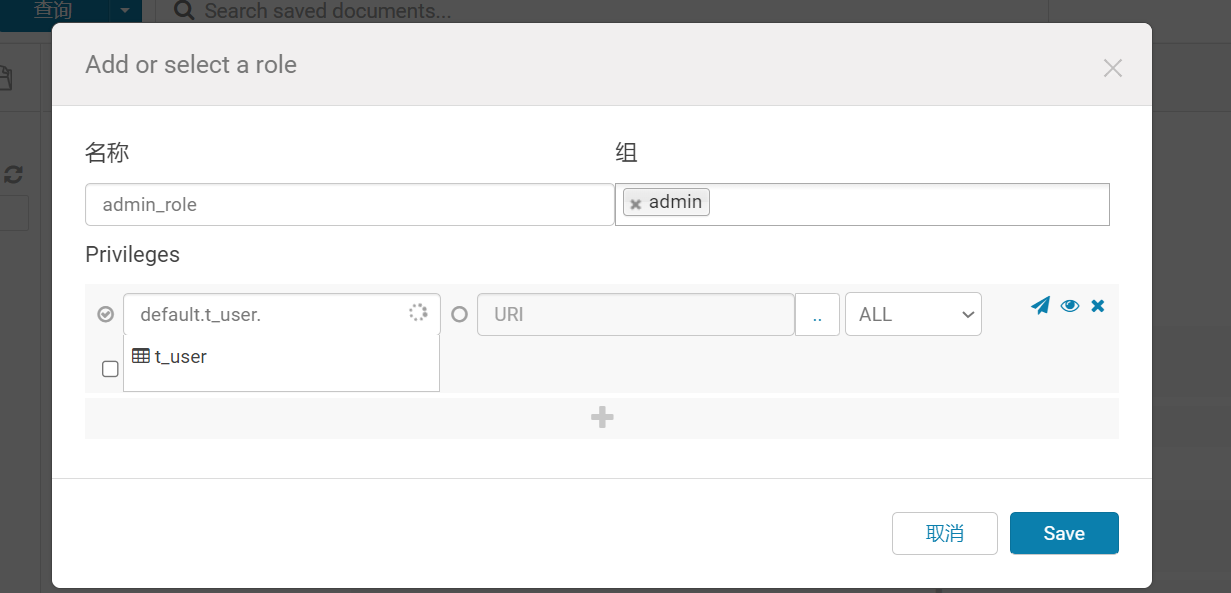Open the ALL privilege level dropdown
The image size is (1231, 593).
913,314
